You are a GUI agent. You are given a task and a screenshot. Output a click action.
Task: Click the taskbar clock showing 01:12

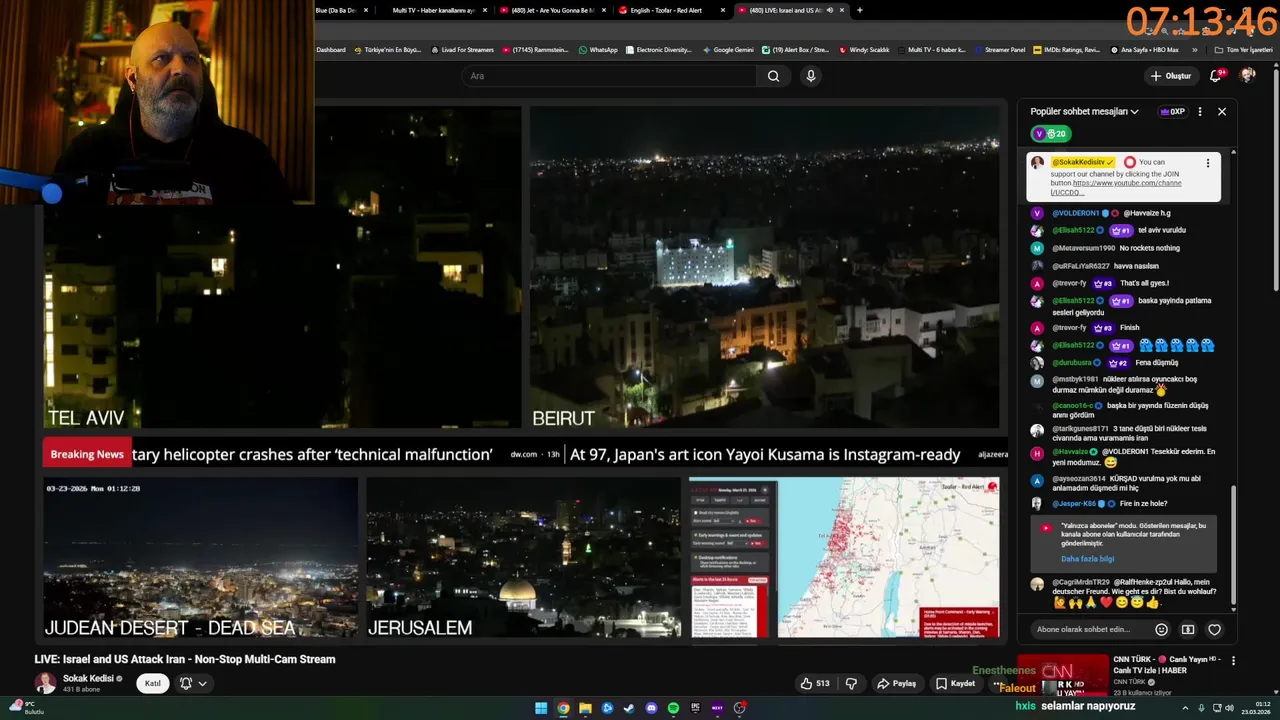(1254, 708)
